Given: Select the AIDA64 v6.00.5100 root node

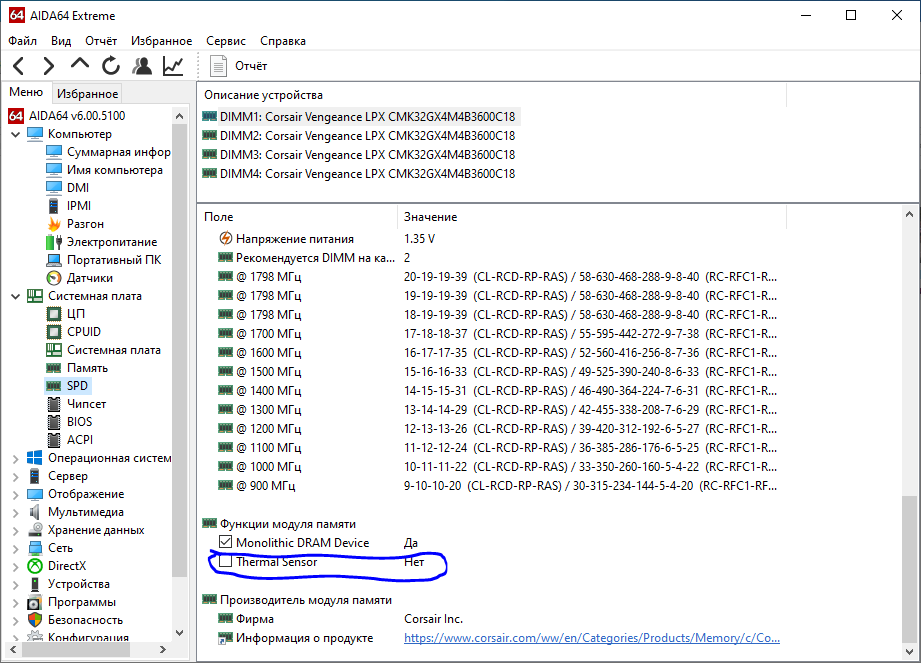Looking at the screenshot, I should coord(66,116).
